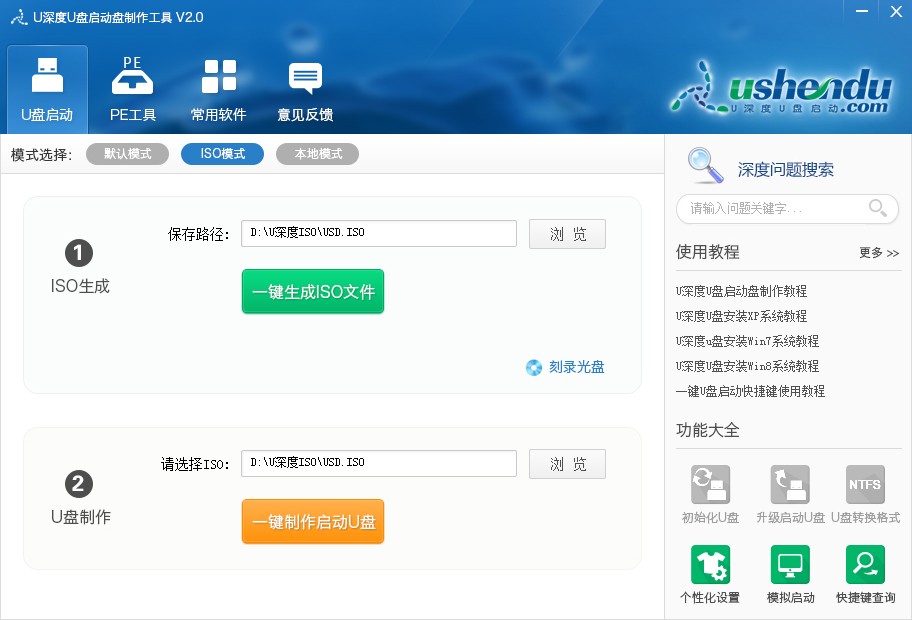
Task: Click the 请选择ISO path field
Action: (x=379, y=464)
